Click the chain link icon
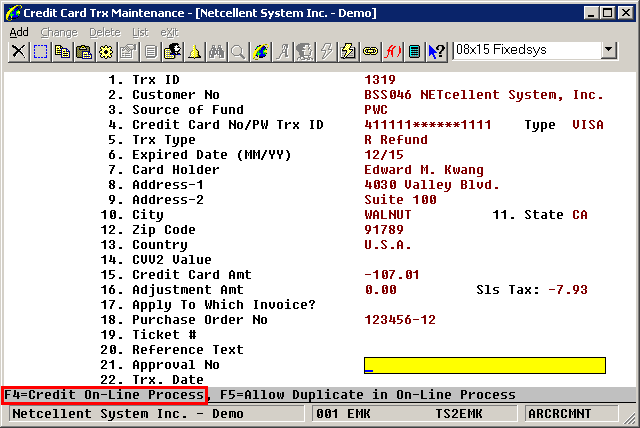 pos(371,52)
